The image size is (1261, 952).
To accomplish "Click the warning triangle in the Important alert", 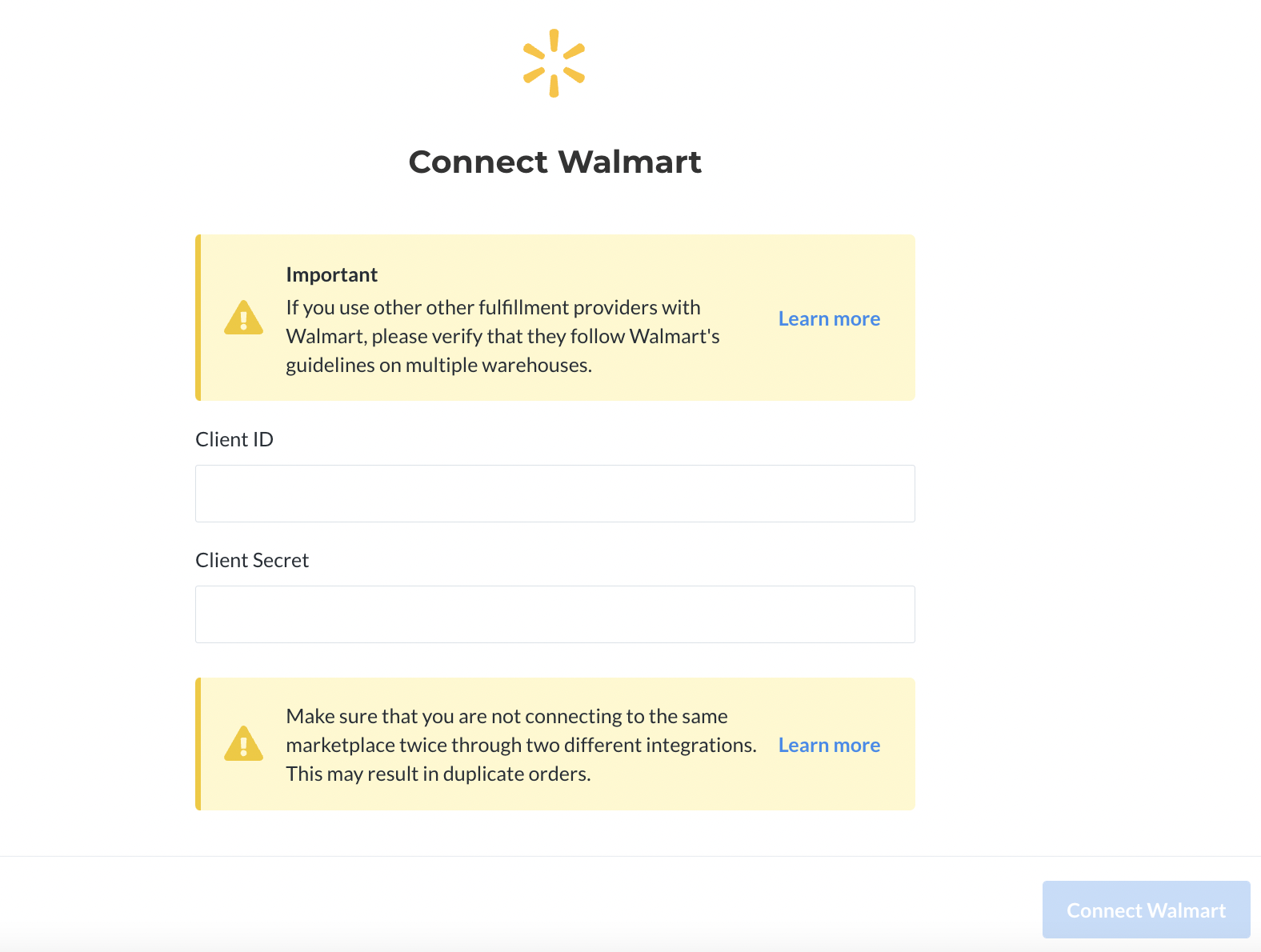I will [x=244, y=318].
